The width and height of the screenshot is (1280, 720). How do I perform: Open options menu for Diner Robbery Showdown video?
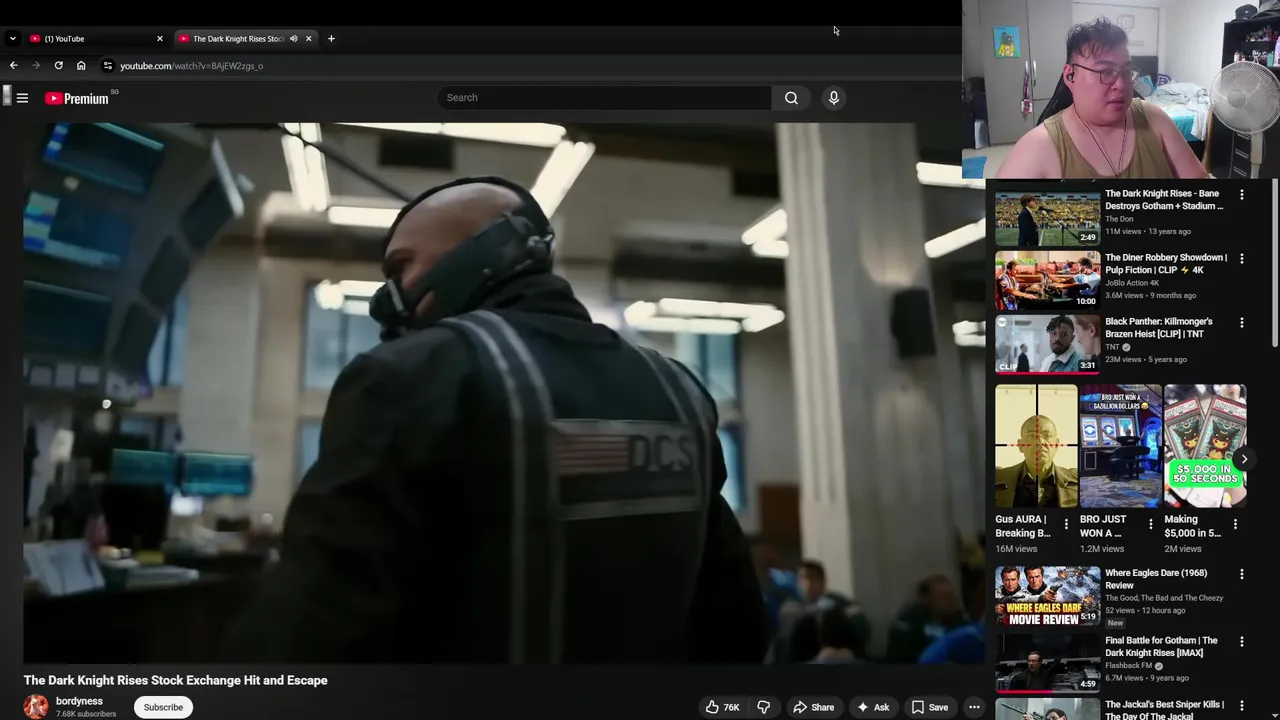tap(1242, 259)
